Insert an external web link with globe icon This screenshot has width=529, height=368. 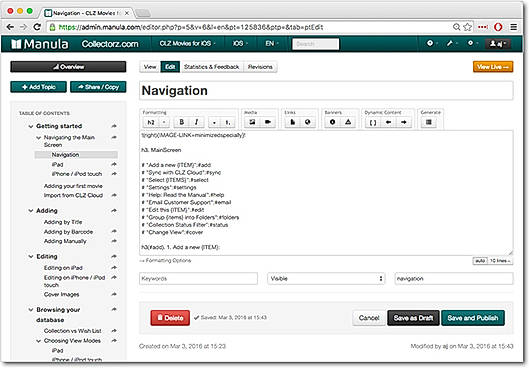point(308,122)
